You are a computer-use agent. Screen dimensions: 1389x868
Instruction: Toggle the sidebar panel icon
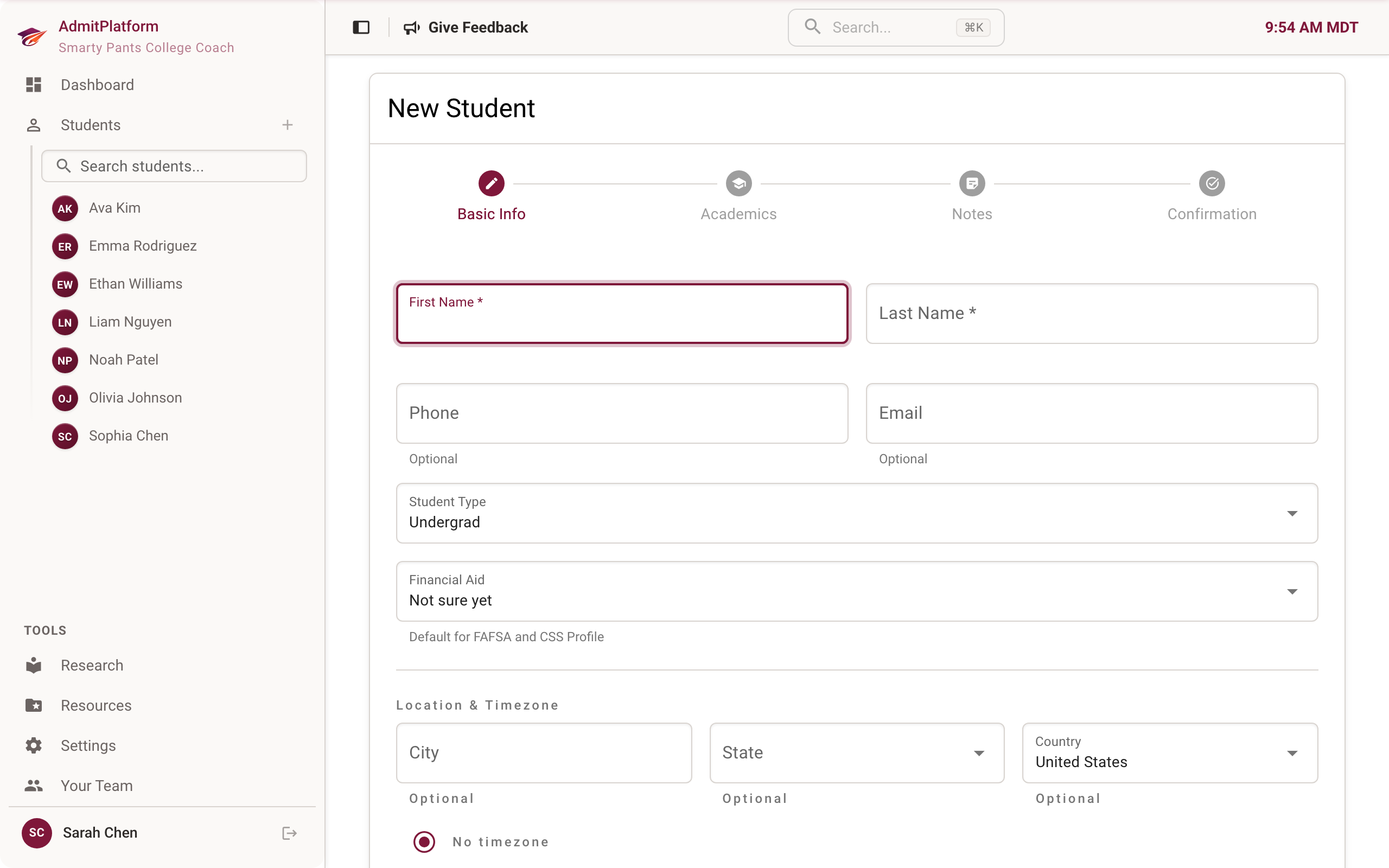[x=361, y=27]
